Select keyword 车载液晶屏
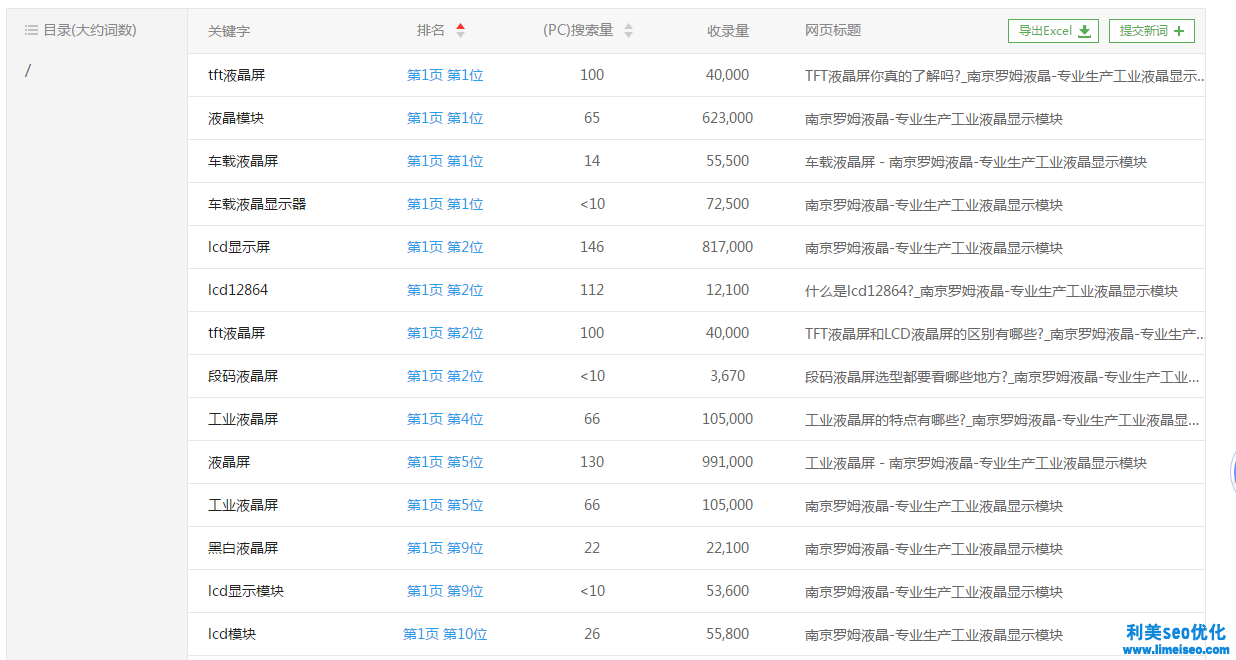Screen dimensions: 1236x660 pyautogui.click(x=243, y=161)
